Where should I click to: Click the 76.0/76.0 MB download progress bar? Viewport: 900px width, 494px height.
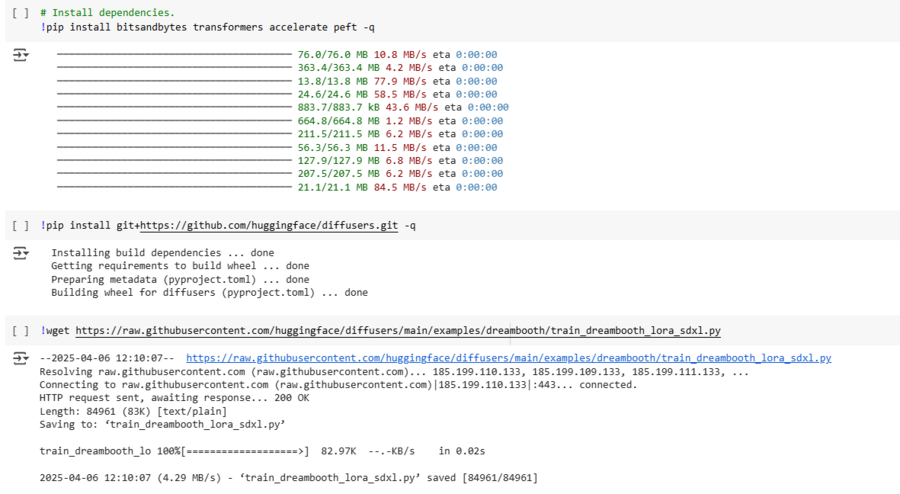click(174, 55)
